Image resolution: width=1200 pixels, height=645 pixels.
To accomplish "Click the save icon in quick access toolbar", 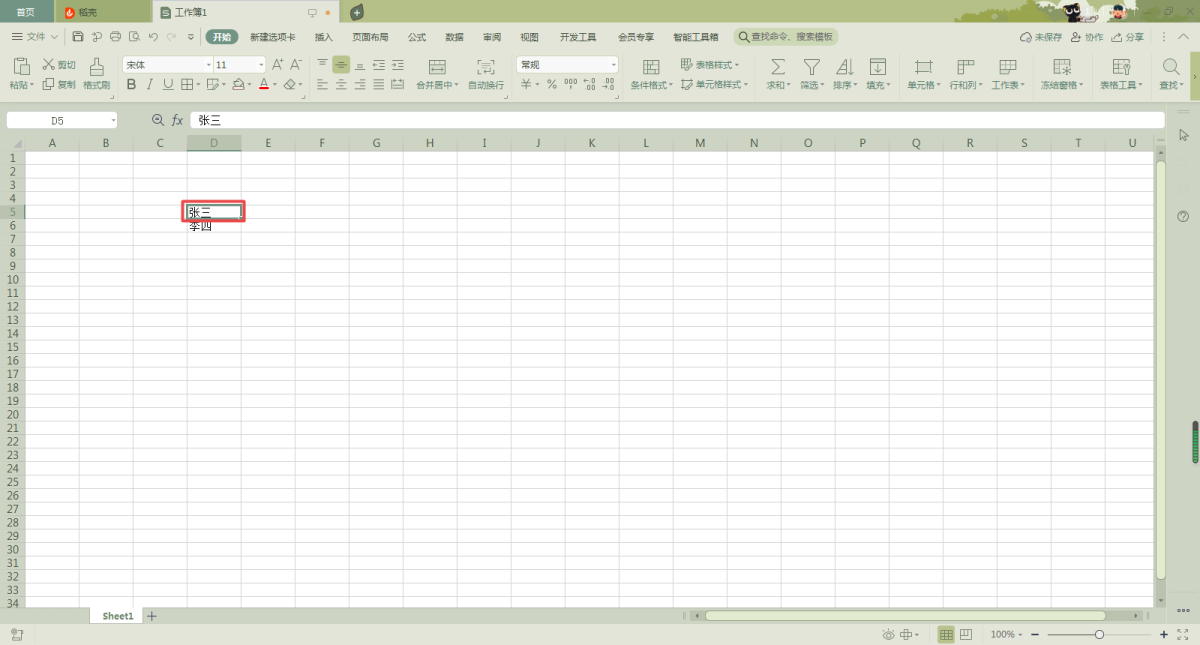I will coord(78,37).
